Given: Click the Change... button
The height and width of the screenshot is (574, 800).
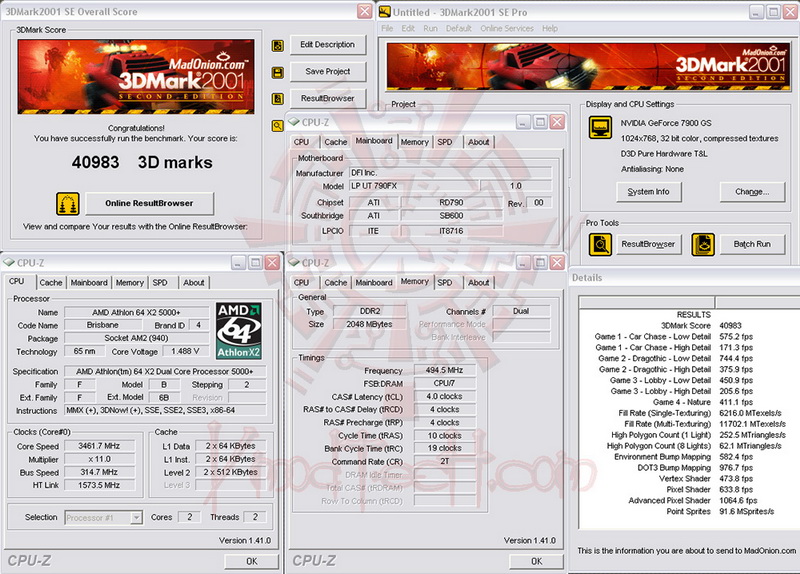Looking at the screenshot, I should coord(752,192).
